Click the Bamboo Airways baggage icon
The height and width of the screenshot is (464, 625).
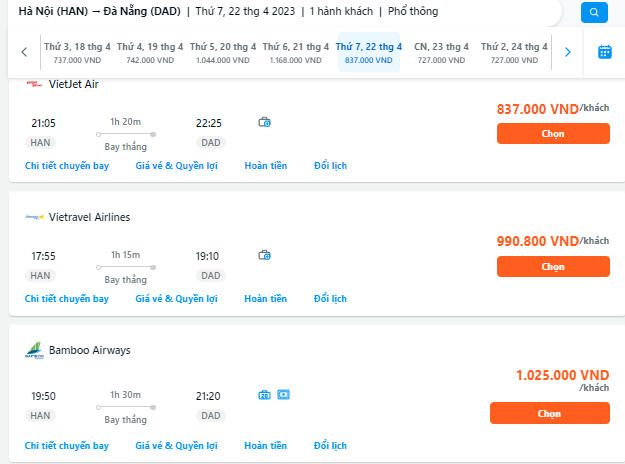(264, 395)
